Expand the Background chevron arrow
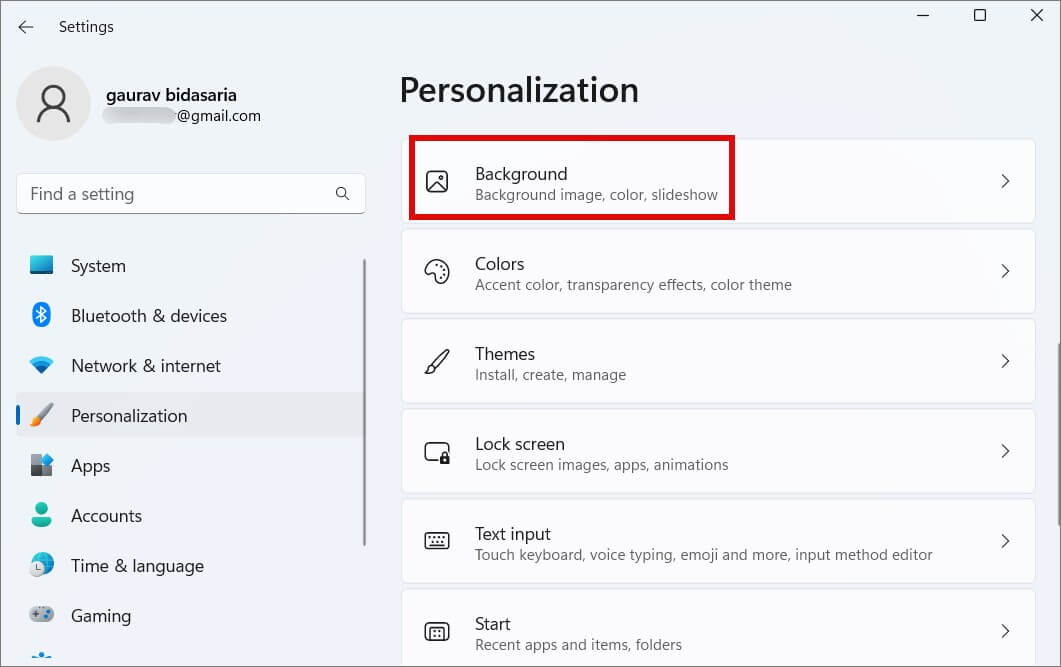 click(x=1005, y=181)
